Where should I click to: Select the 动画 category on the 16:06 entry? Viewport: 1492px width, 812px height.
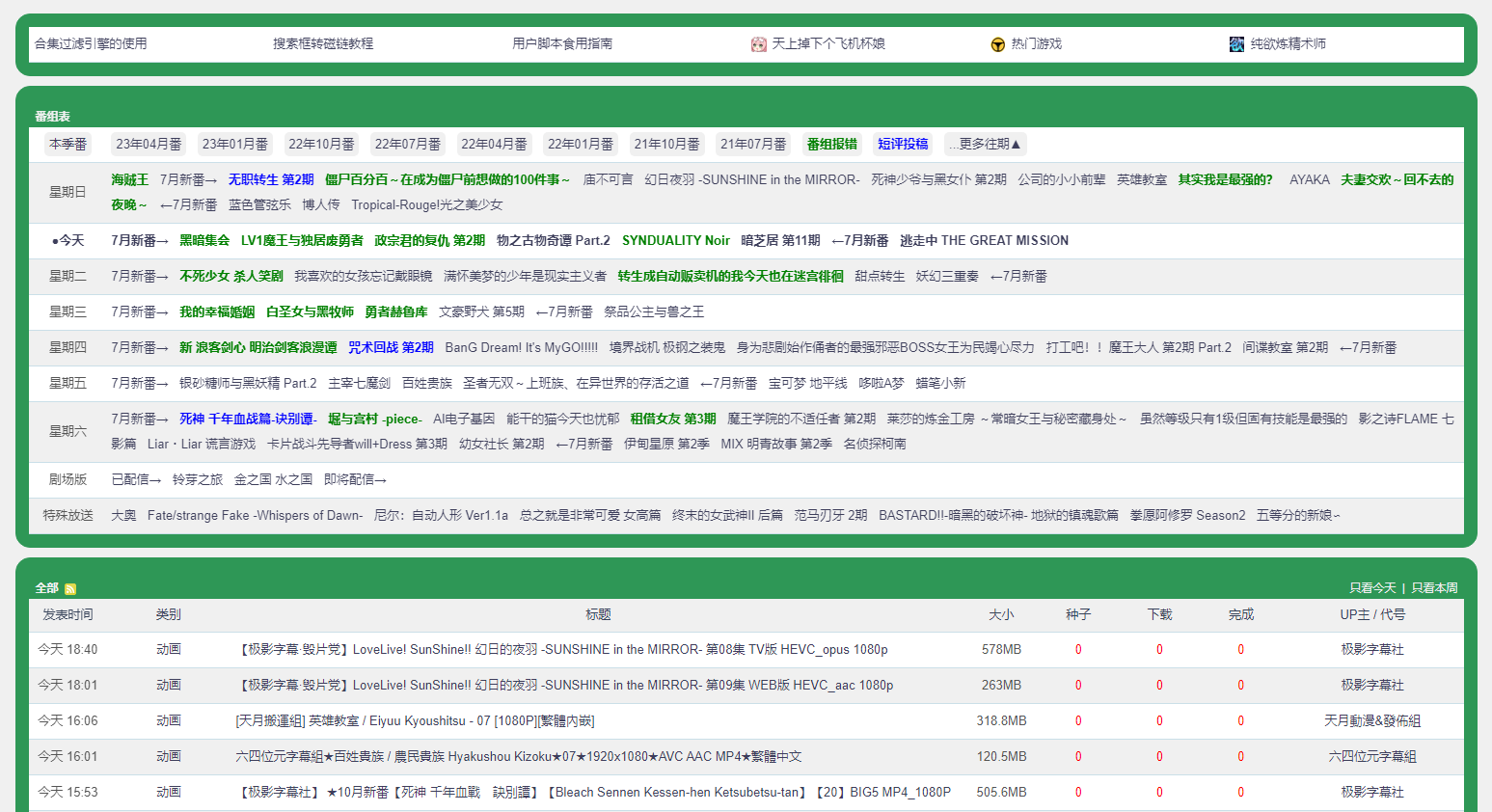coord(169,721)
